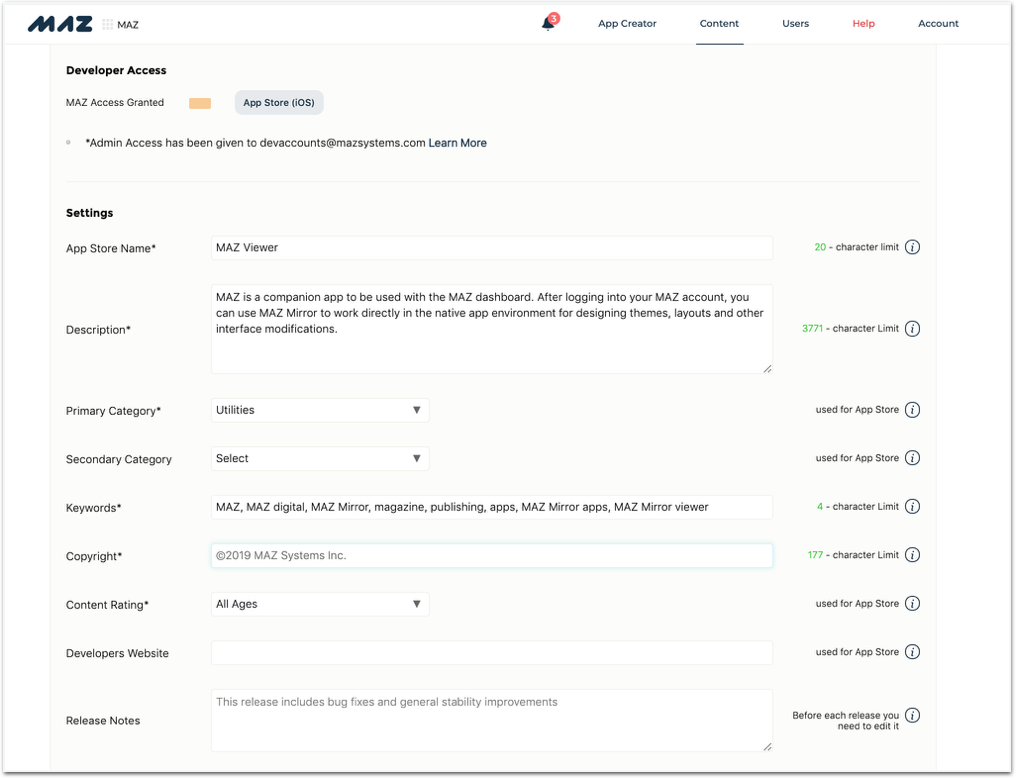
Task: Switch to the Content tab
Action: [719, 24]
